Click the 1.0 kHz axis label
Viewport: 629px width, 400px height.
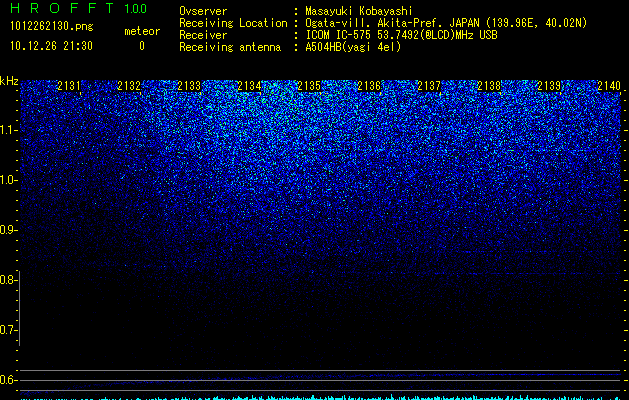tap(8, 180)
